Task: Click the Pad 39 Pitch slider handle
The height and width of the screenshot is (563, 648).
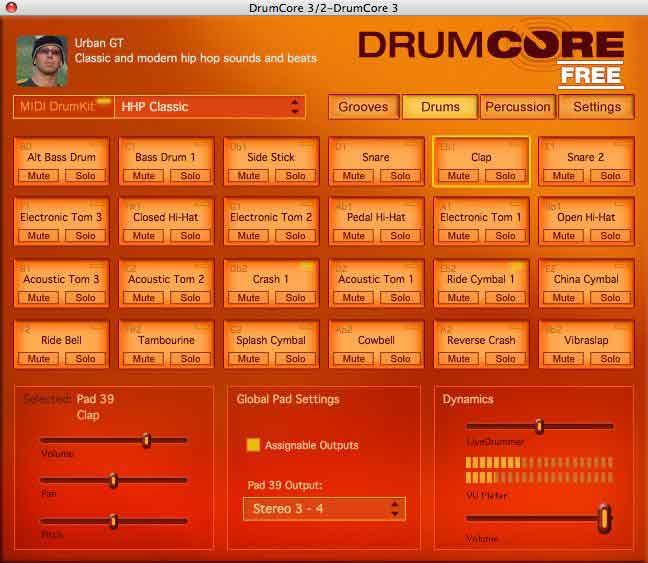Action: 113,521
